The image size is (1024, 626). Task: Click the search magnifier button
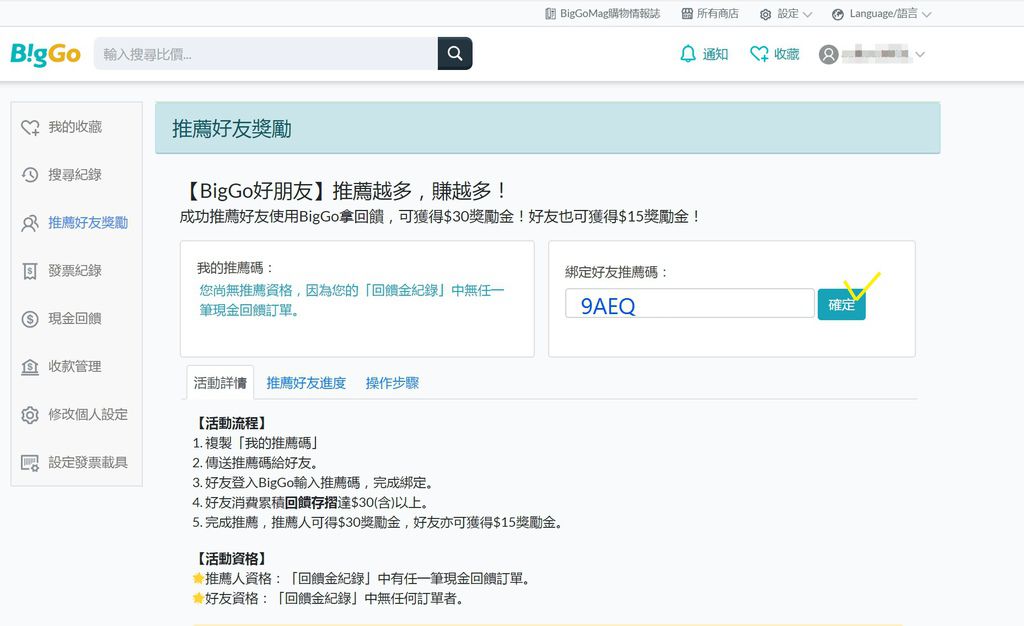coord(455,54)
